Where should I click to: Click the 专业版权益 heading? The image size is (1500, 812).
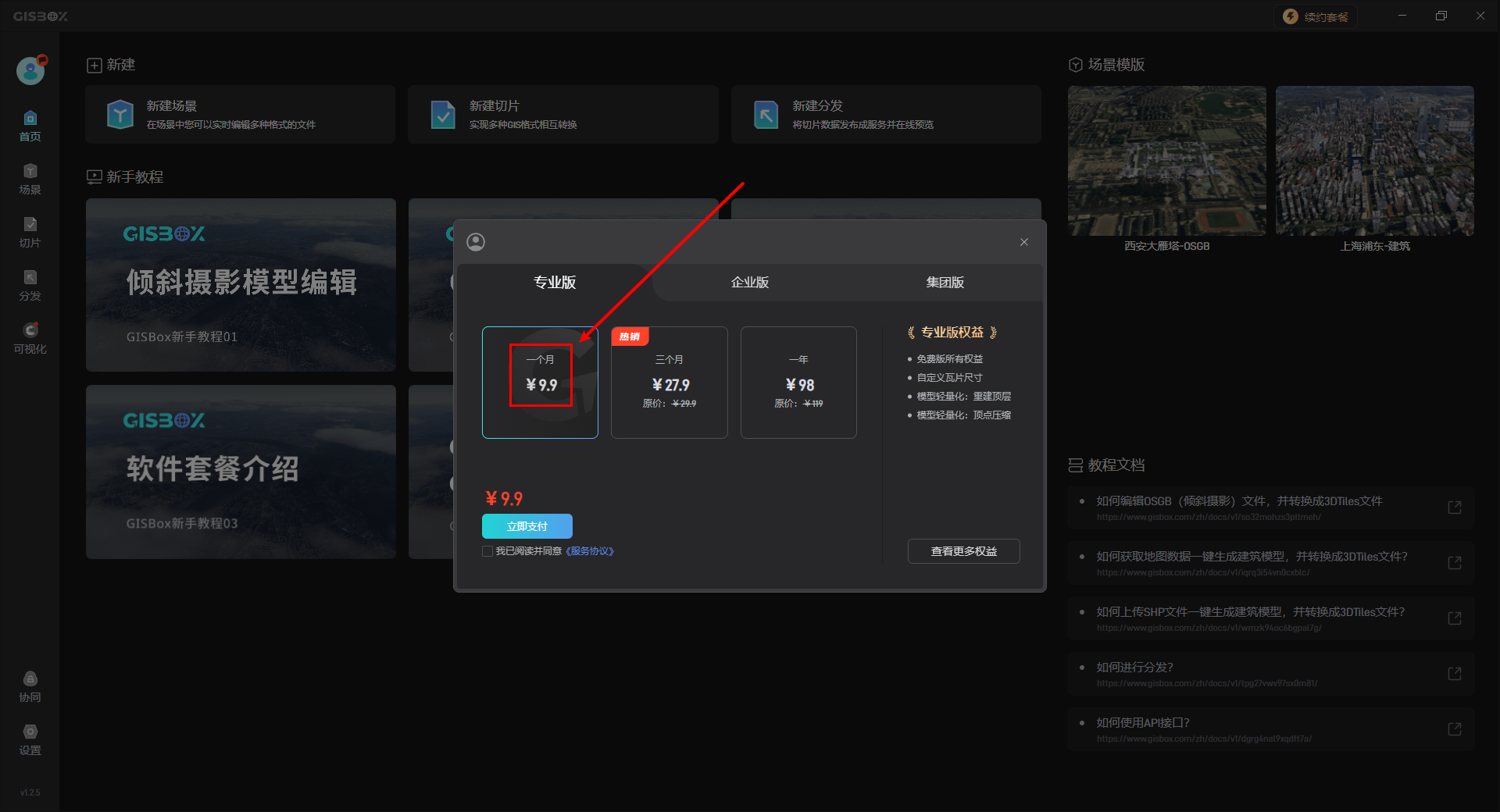pos(952,333)
